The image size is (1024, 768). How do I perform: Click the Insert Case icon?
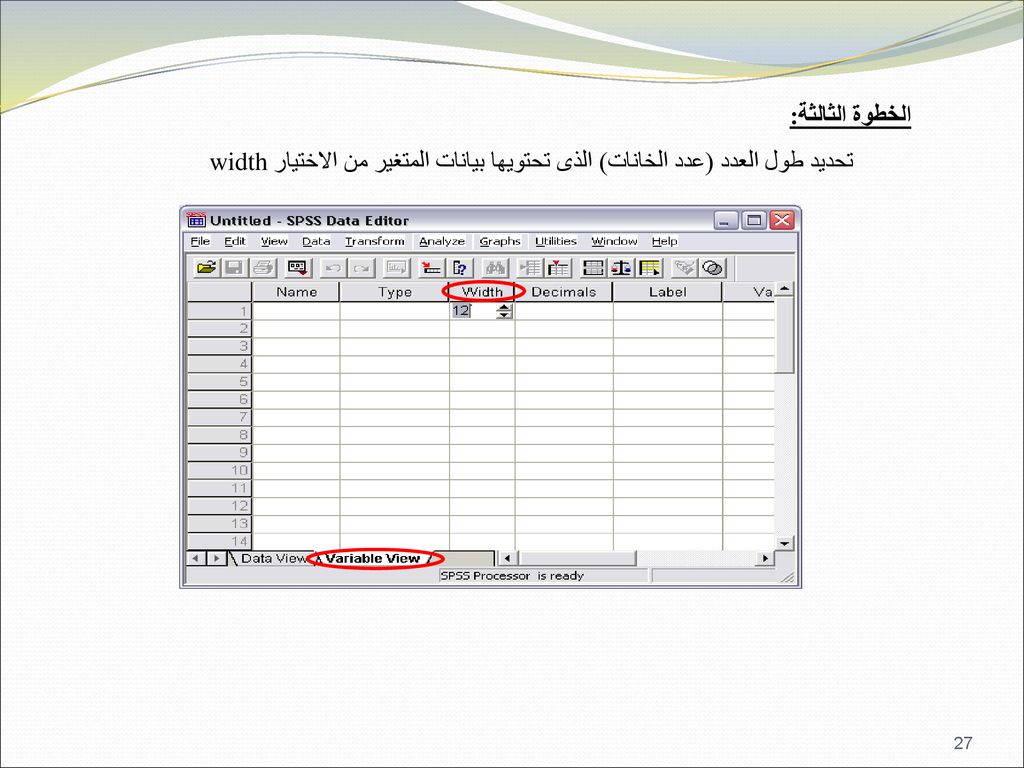[x=530, y=268]
